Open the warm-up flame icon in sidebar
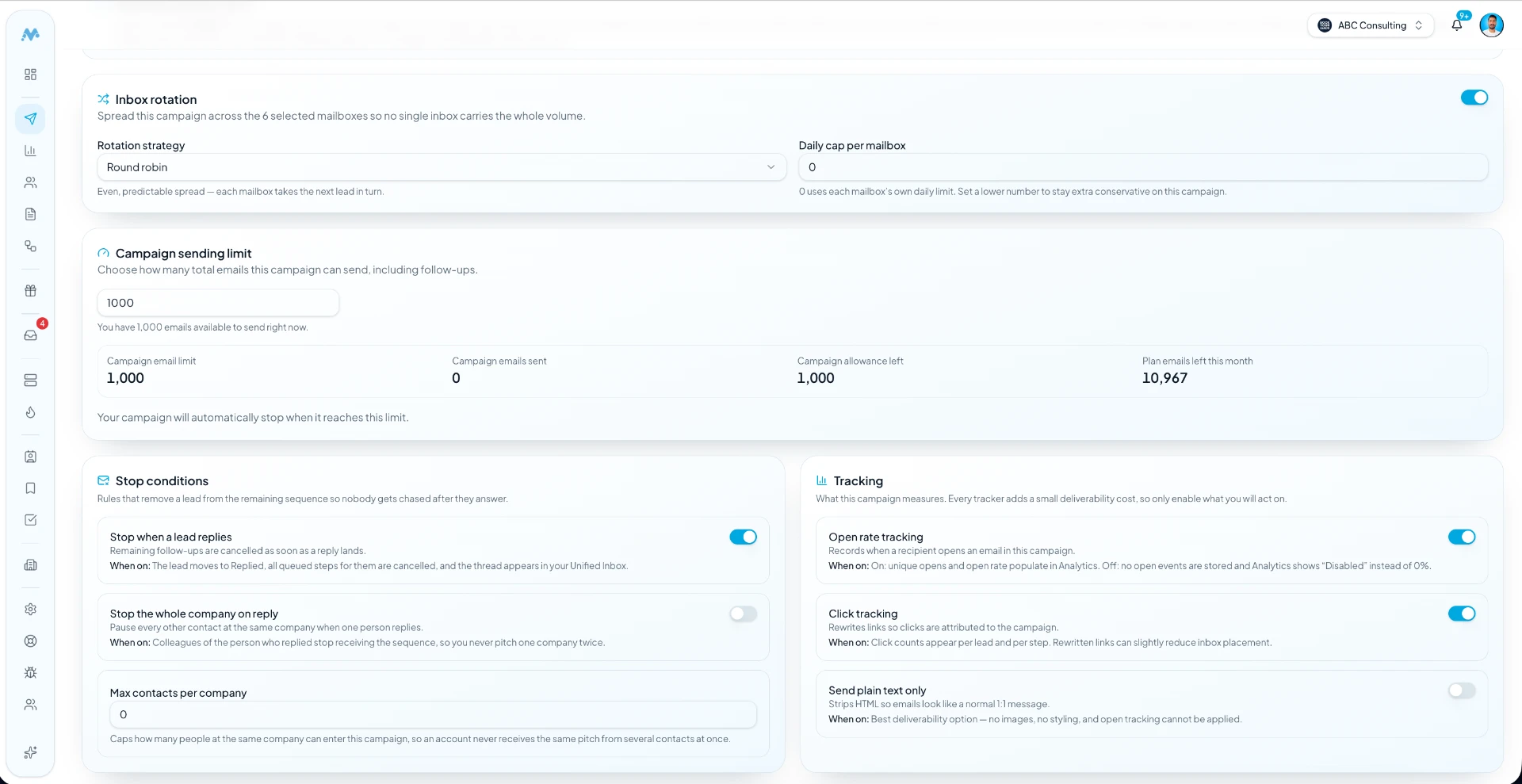Viewport: 1522px width, 784px height. (x=30, y=412)
